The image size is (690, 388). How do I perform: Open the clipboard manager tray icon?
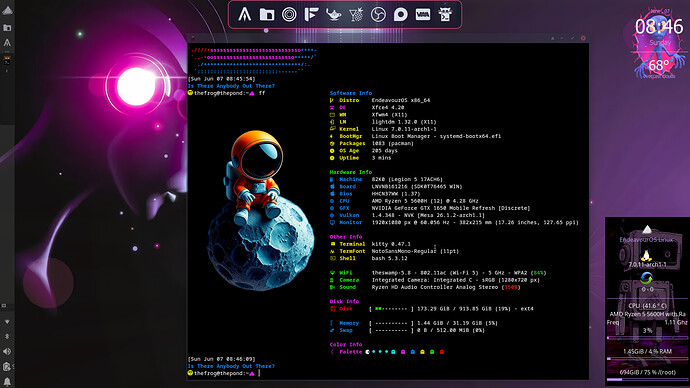click(x=7, y=366)
